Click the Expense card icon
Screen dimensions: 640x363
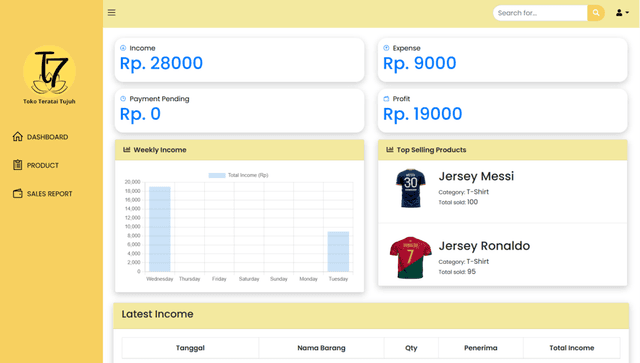pyautogui.click(x=386, y=48)
